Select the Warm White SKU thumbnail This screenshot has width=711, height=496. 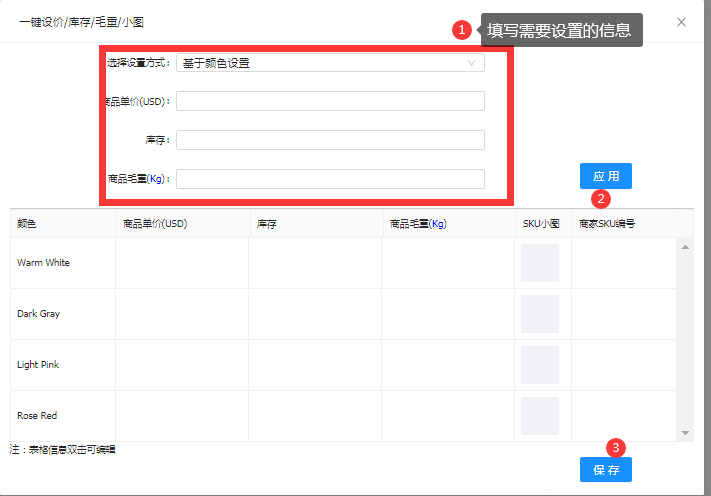[540, 263]
